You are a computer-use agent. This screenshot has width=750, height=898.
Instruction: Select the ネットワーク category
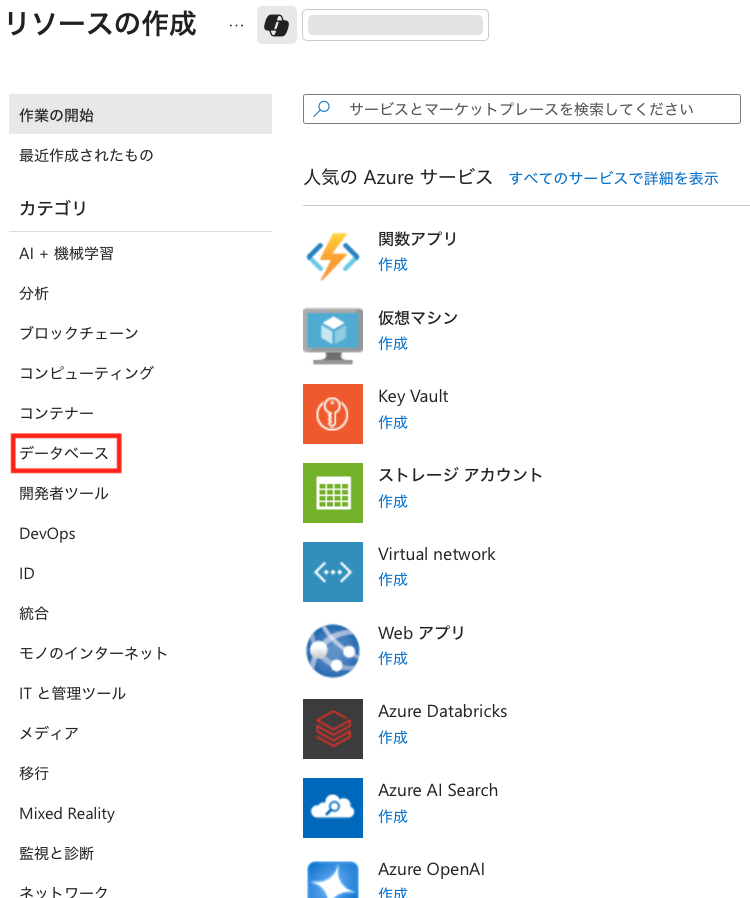64,891
